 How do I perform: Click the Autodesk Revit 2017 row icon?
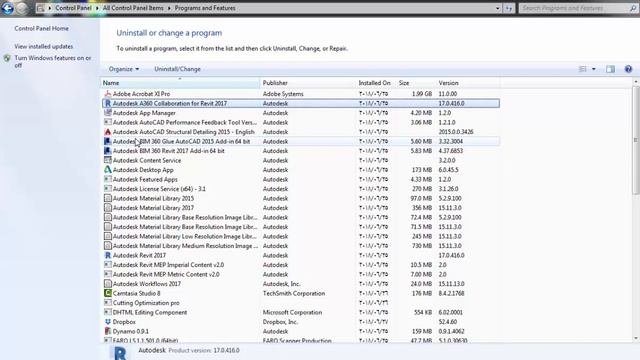coord(108,255)
